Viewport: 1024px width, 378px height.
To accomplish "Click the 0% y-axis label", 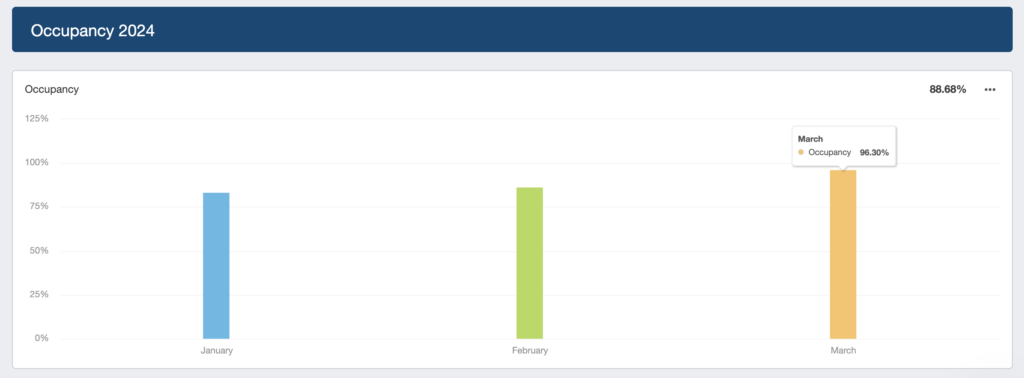I will coord(40,338).
